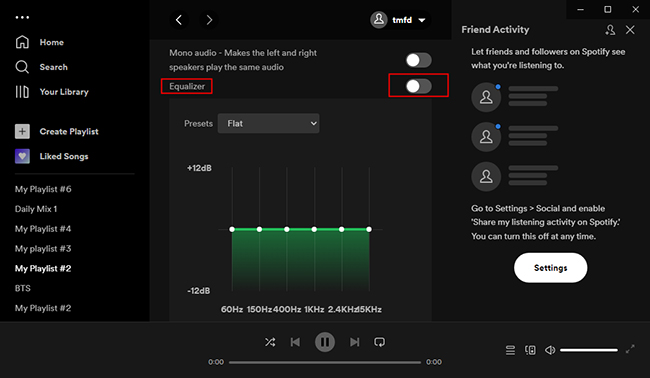Open the three-dot app menu
The width and height of the screenshot is (650, 378).
[22, 17]
